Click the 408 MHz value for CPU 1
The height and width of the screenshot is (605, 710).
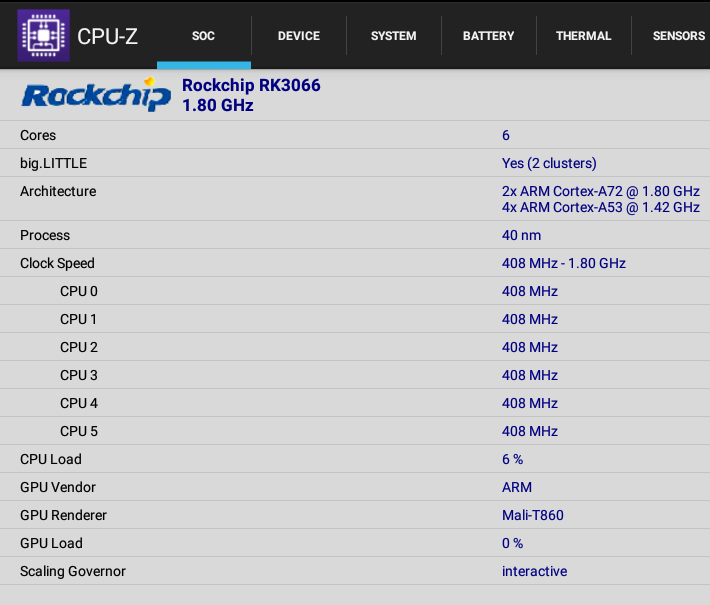pyautogui.click(x=530, y=319)
